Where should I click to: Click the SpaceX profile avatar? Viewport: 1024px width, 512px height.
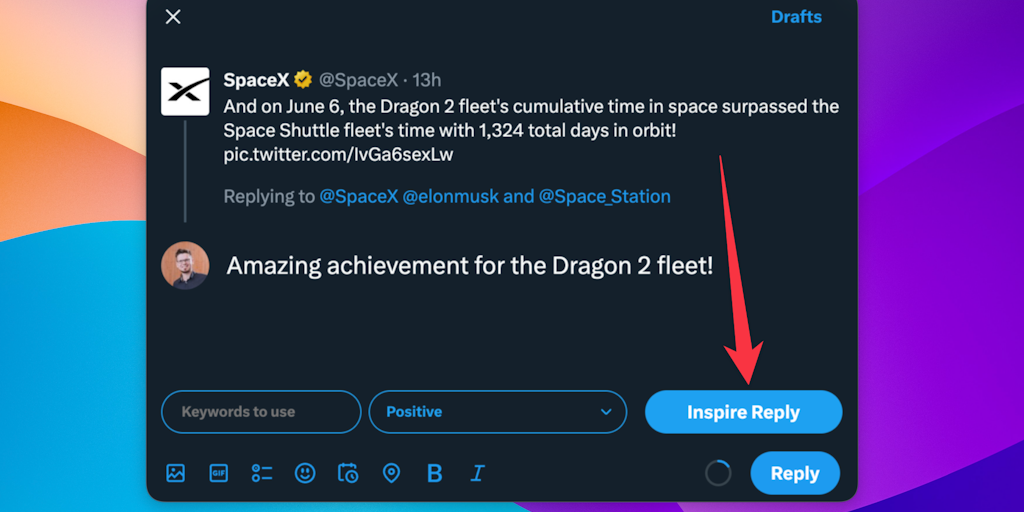click(185, 92)
